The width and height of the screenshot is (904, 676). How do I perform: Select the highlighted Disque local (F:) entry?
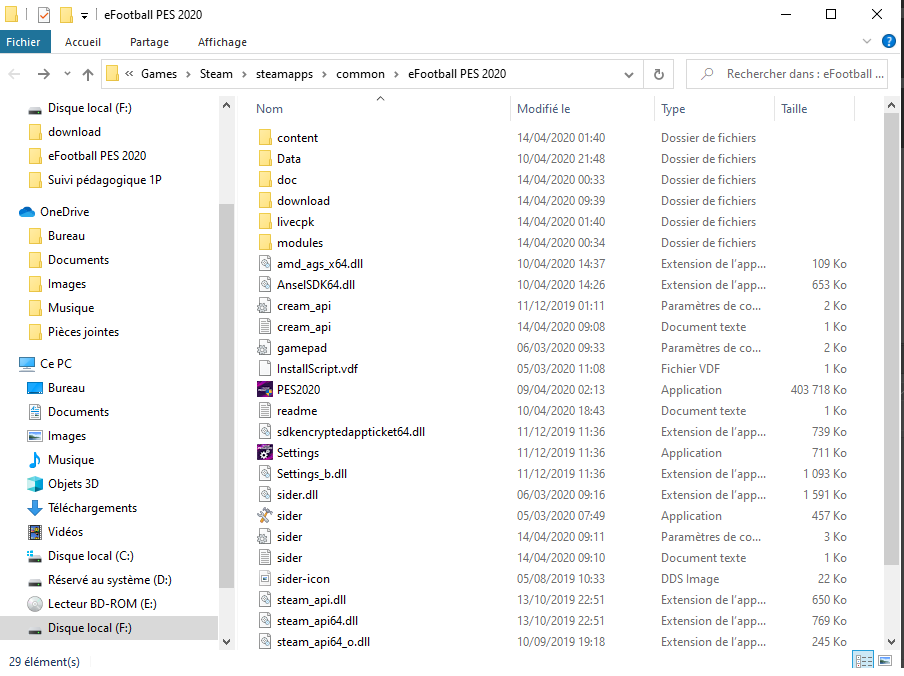click(x=109, y=628)
